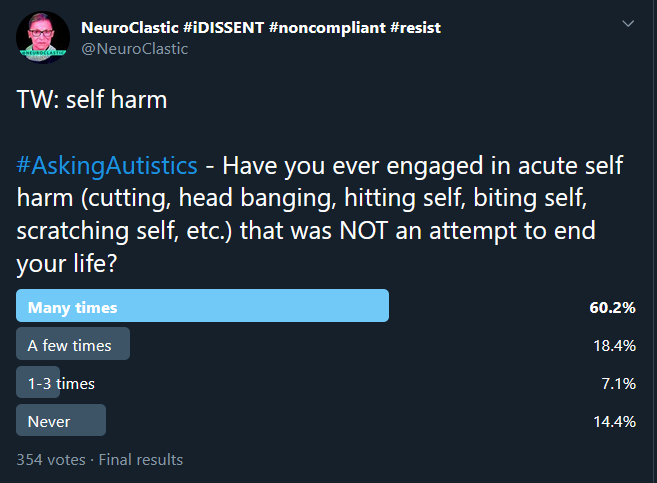Viewport: 657px width, 483px height.
Task: Click the 7.1% result percentage
Action: coord(619,383)
